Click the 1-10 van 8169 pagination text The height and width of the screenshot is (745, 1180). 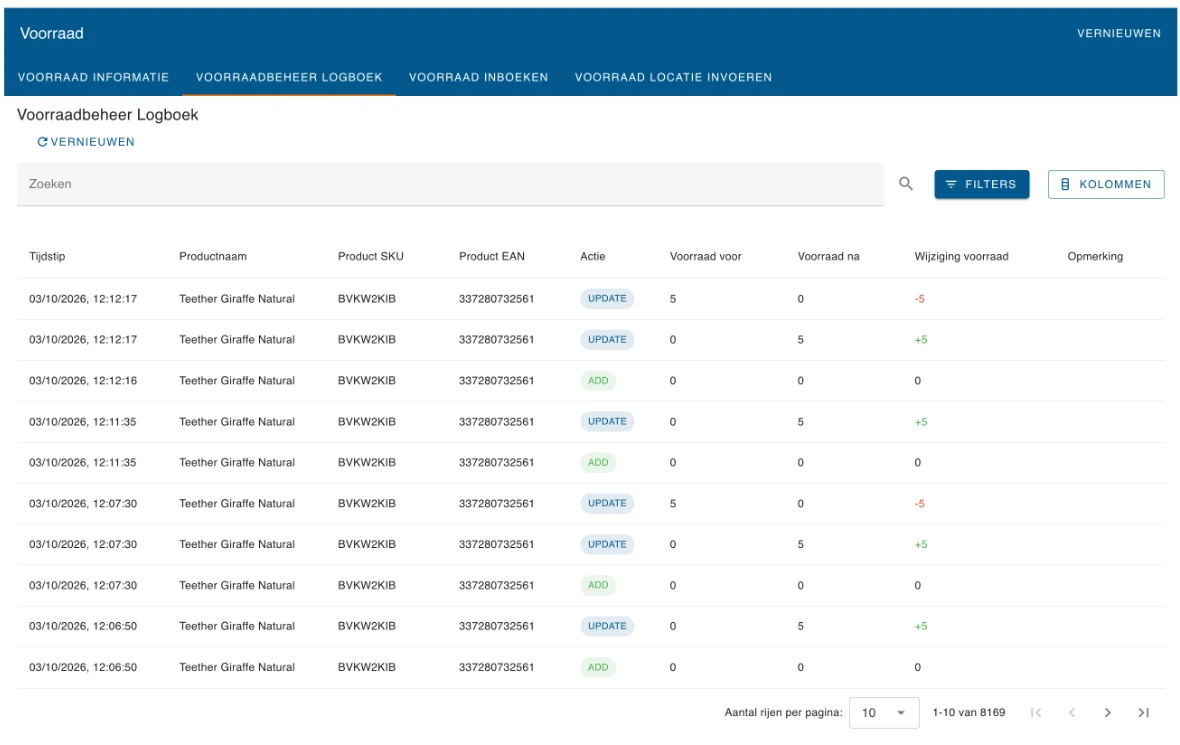click(x=969, y=713)
